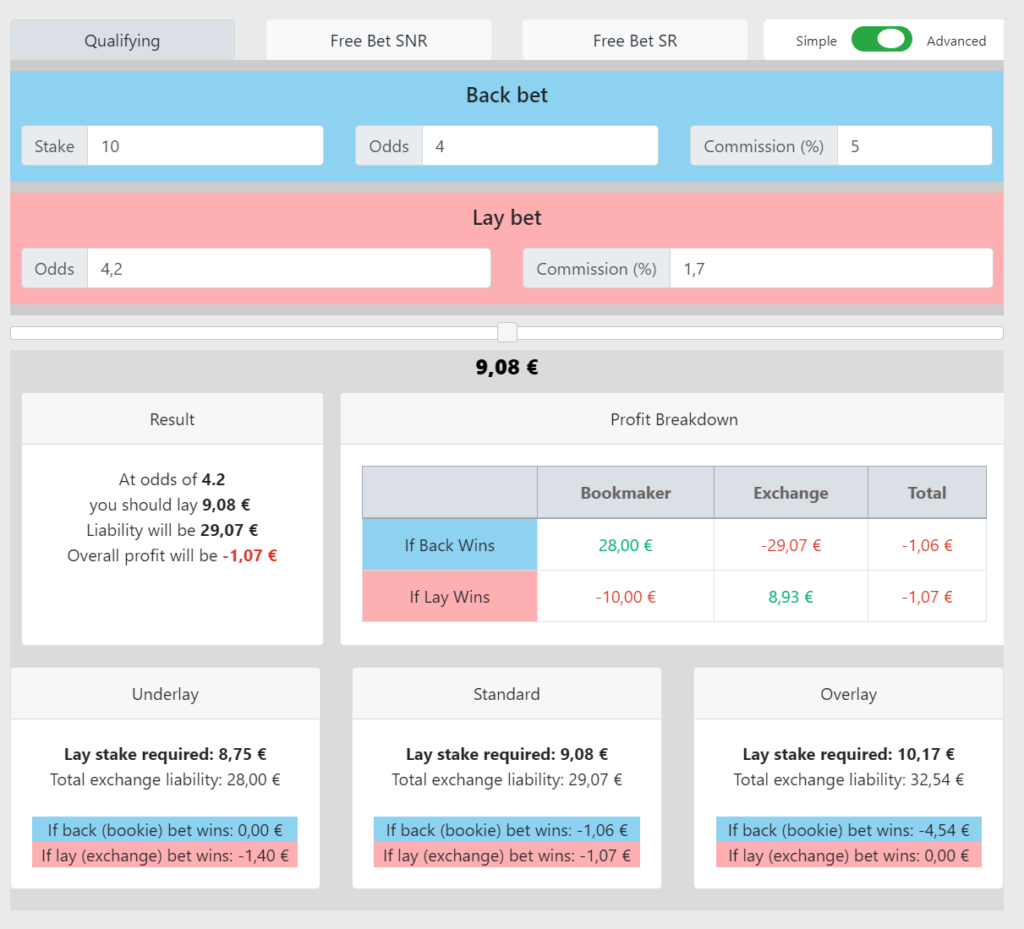Image resolution: width=1024 pixels, height=929 pixels.
Task: Click the Advanced label on the mode switch
Action: 956,41
